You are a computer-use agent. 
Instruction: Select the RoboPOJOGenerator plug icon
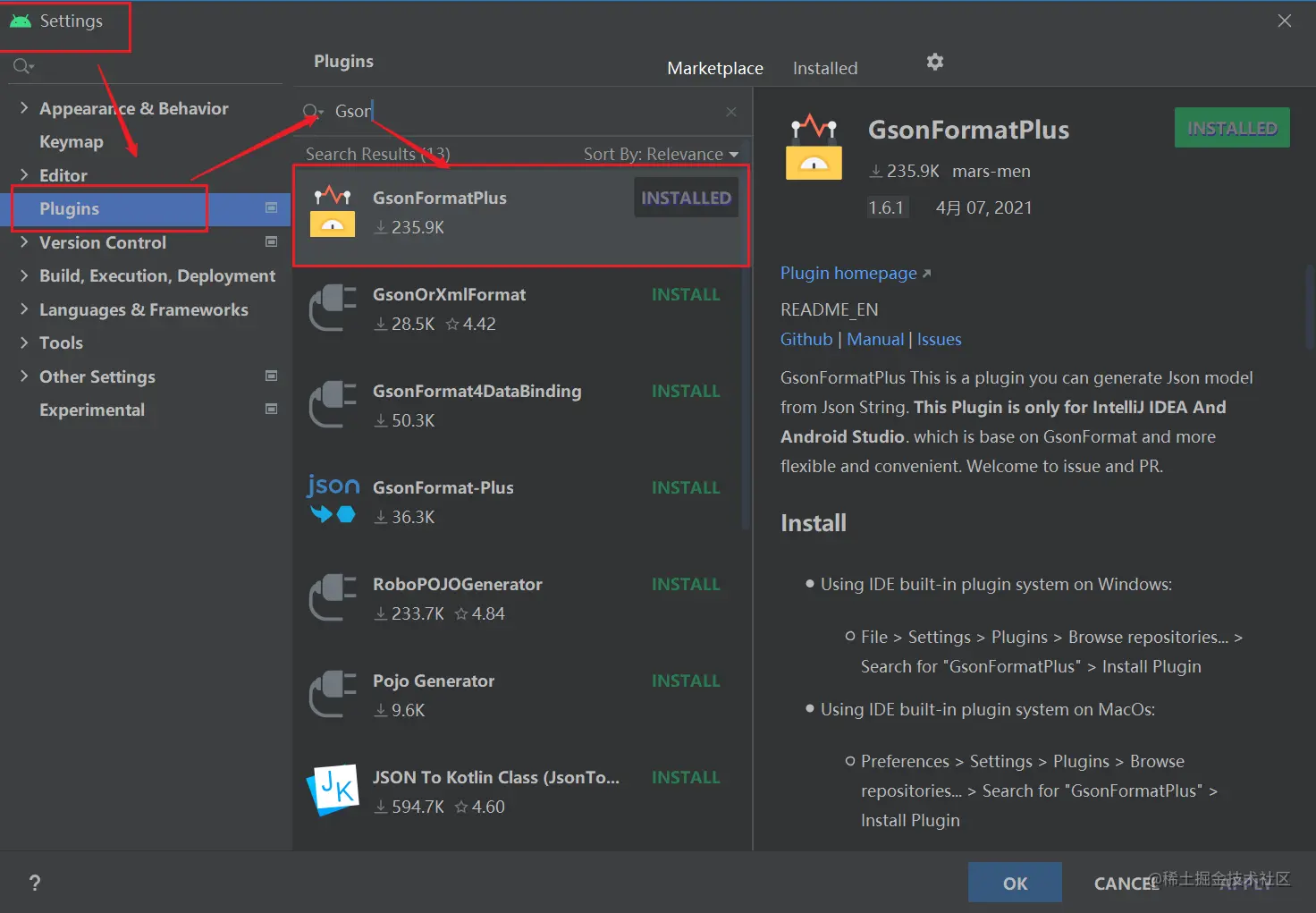point(333,598)
